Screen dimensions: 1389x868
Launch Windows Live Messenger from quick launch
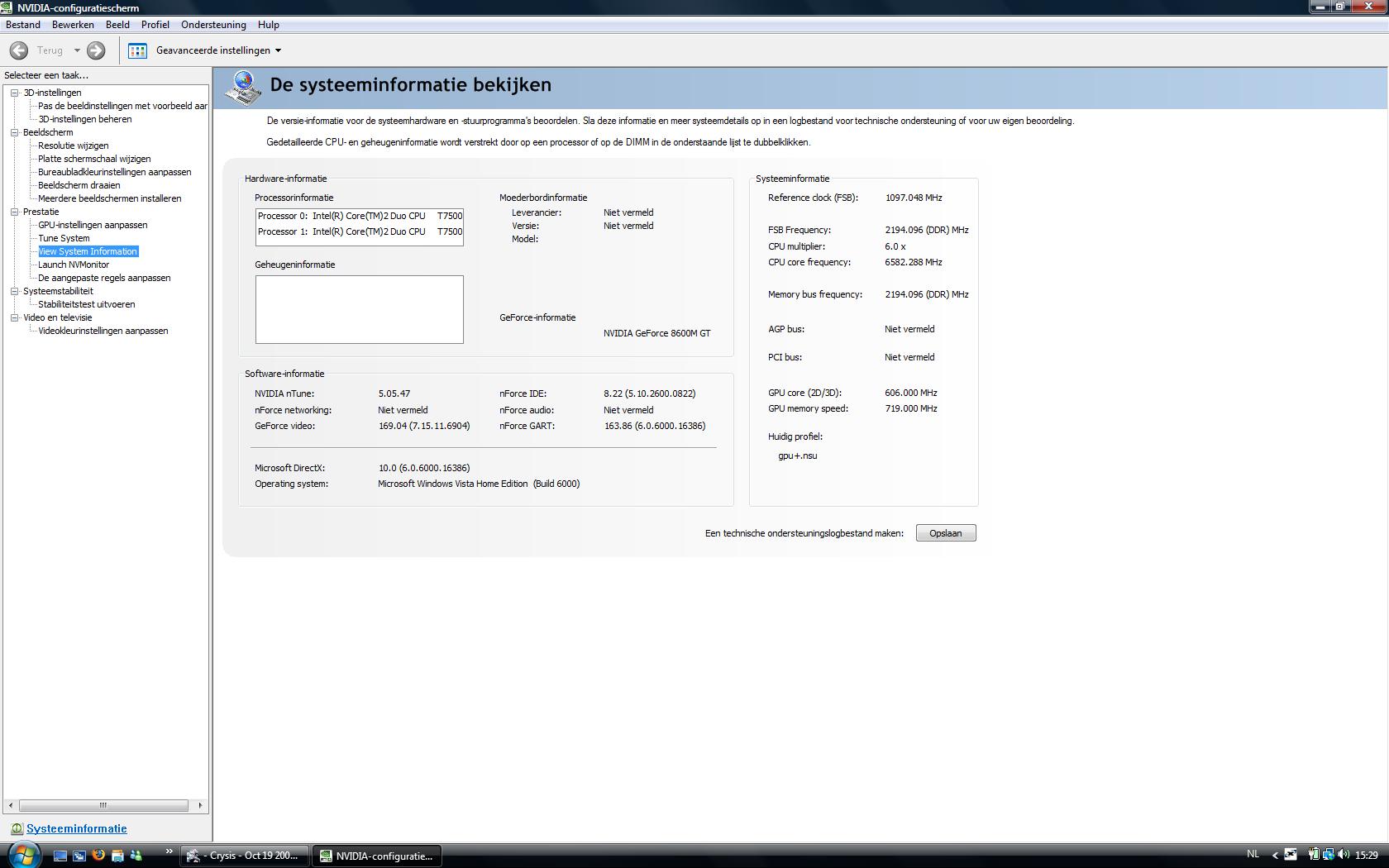(136, 856)
